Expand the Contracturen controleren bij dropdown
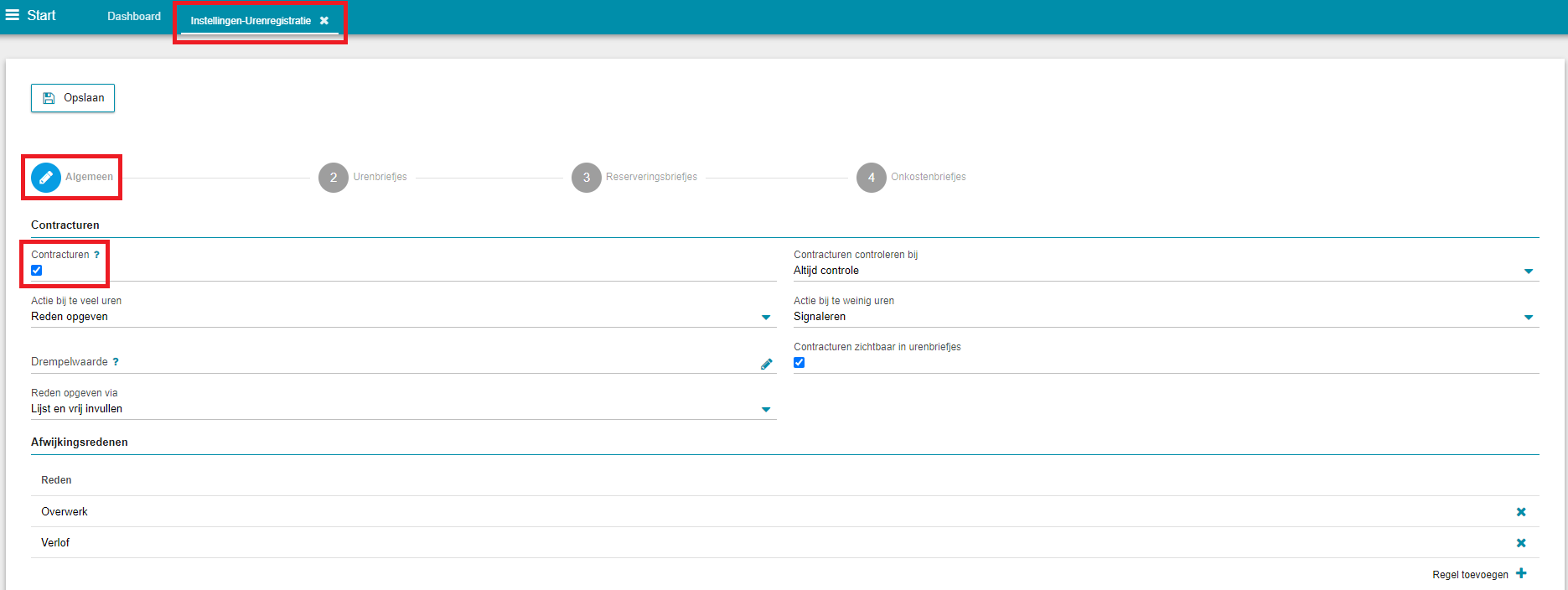This screenshot has height=590, width=1568. click(1528, 272)
